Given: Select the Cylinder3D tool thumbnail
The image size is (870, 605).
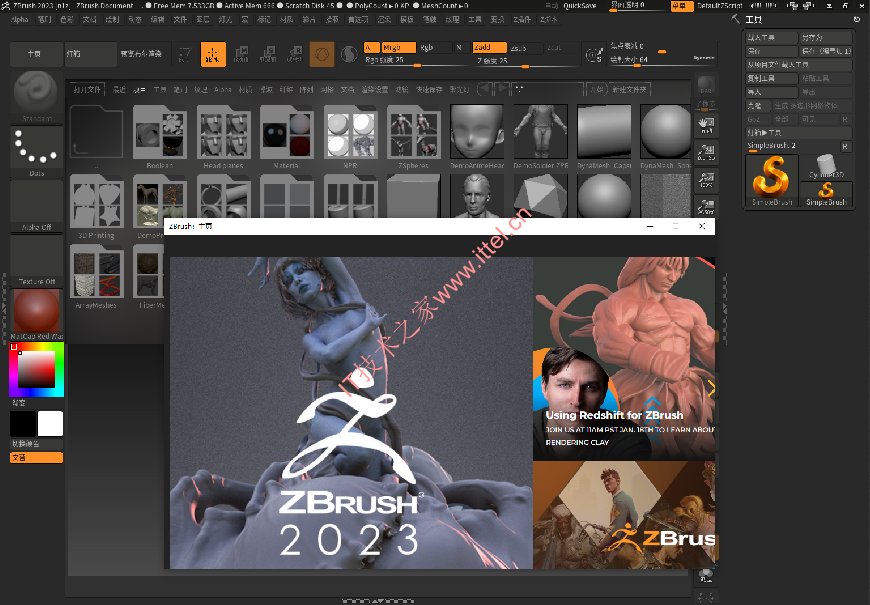Looking at the screenshot, I should [826, 167].
